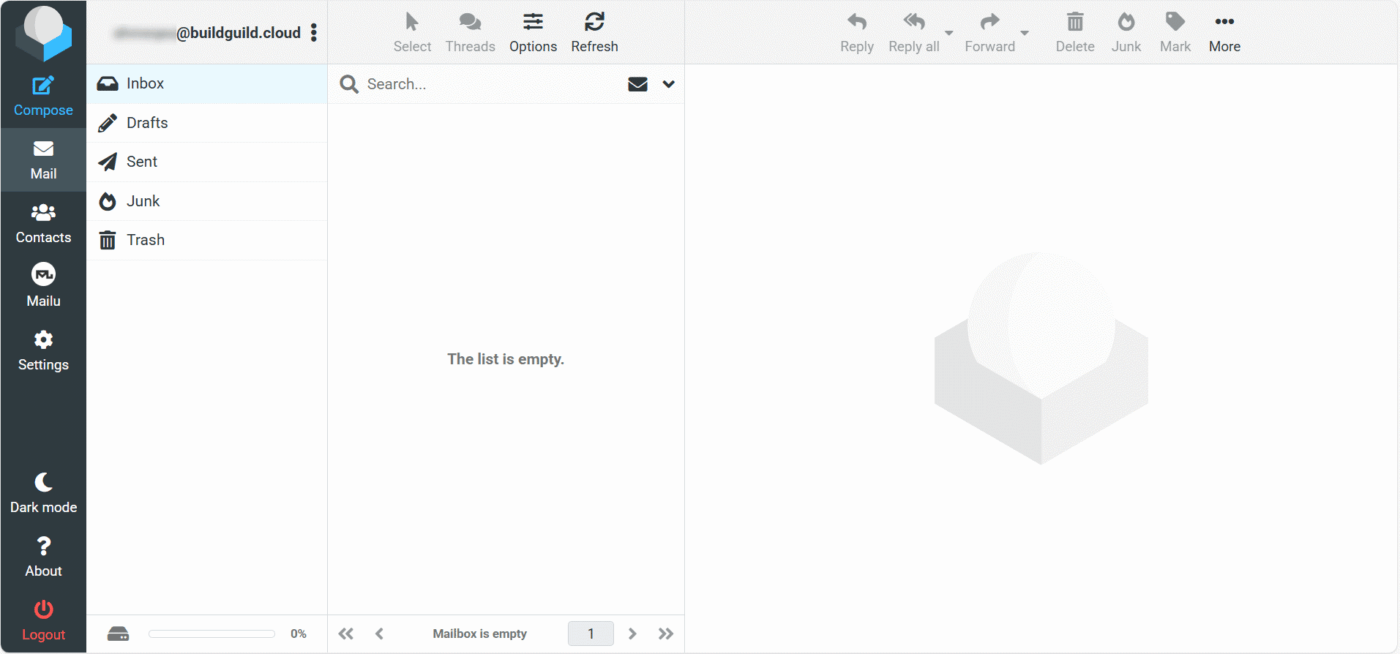1400x654 pixels.
Task: Expand search options chevron
Action: point(669,84)
